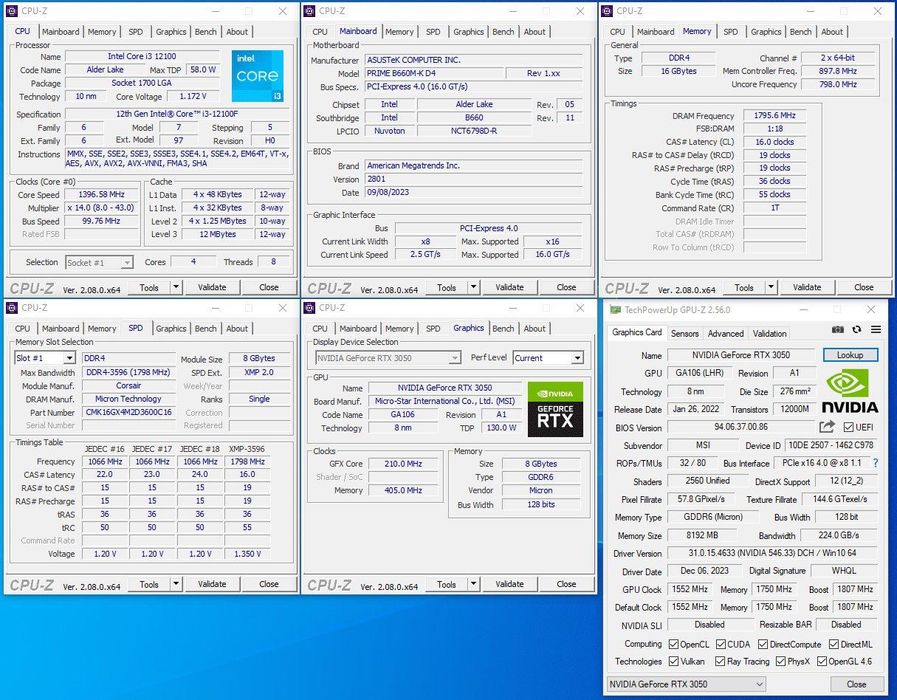Open the Perf Level Current dropdown
The height and width of the screenshot is (700, 897).
577,358
